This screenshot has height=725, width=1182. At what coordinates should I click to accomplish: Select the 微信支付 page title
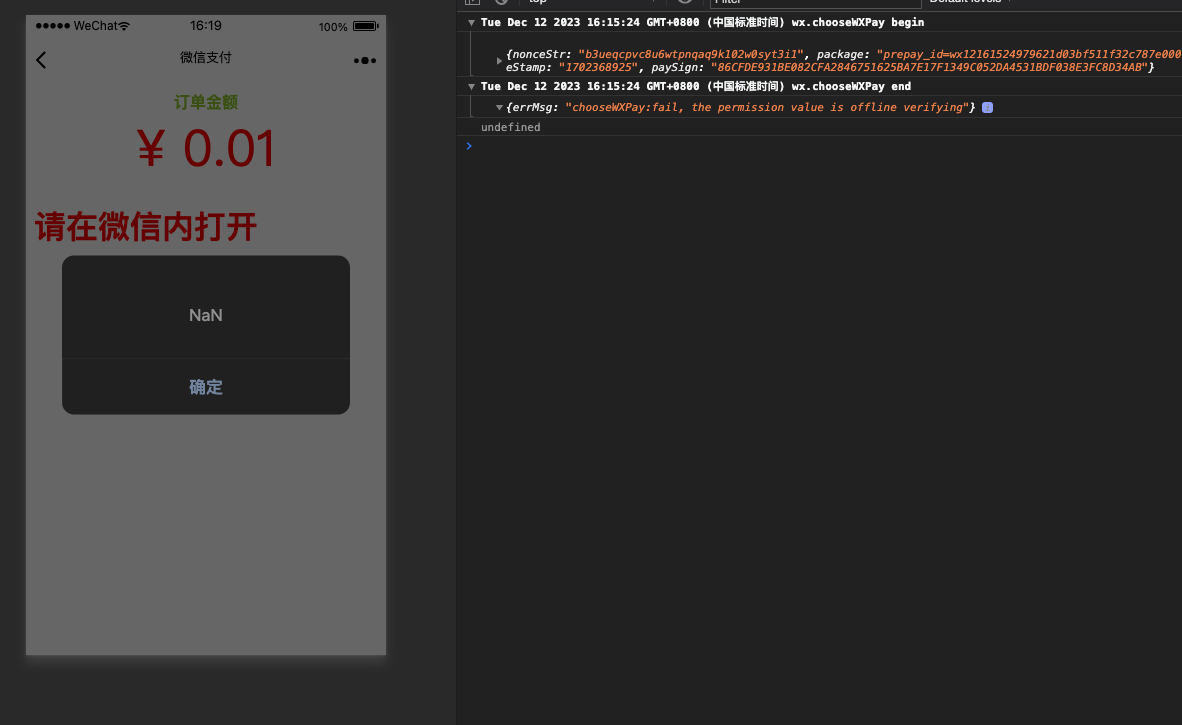[x=206, y=58]
